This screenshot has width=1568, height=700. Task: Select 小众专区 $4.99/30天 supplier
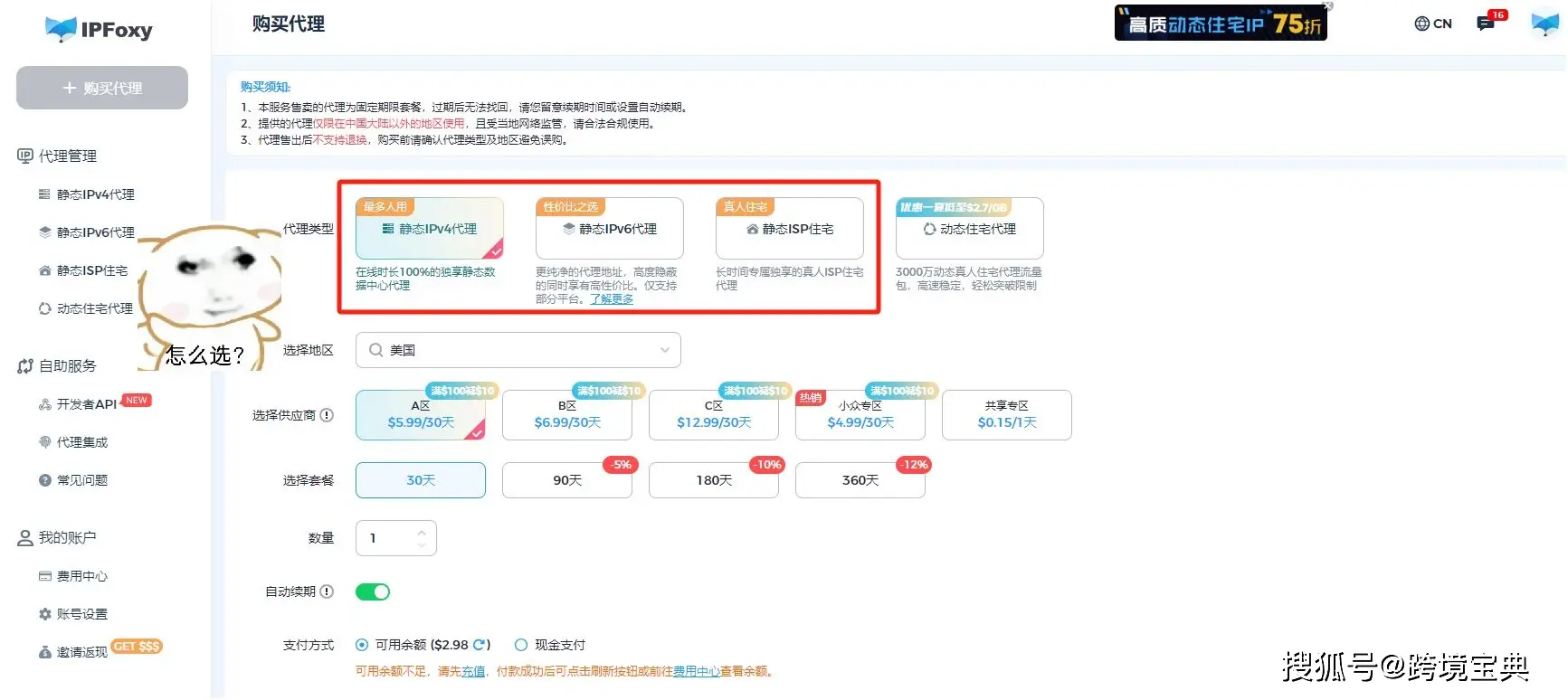[x=860, y=415]
